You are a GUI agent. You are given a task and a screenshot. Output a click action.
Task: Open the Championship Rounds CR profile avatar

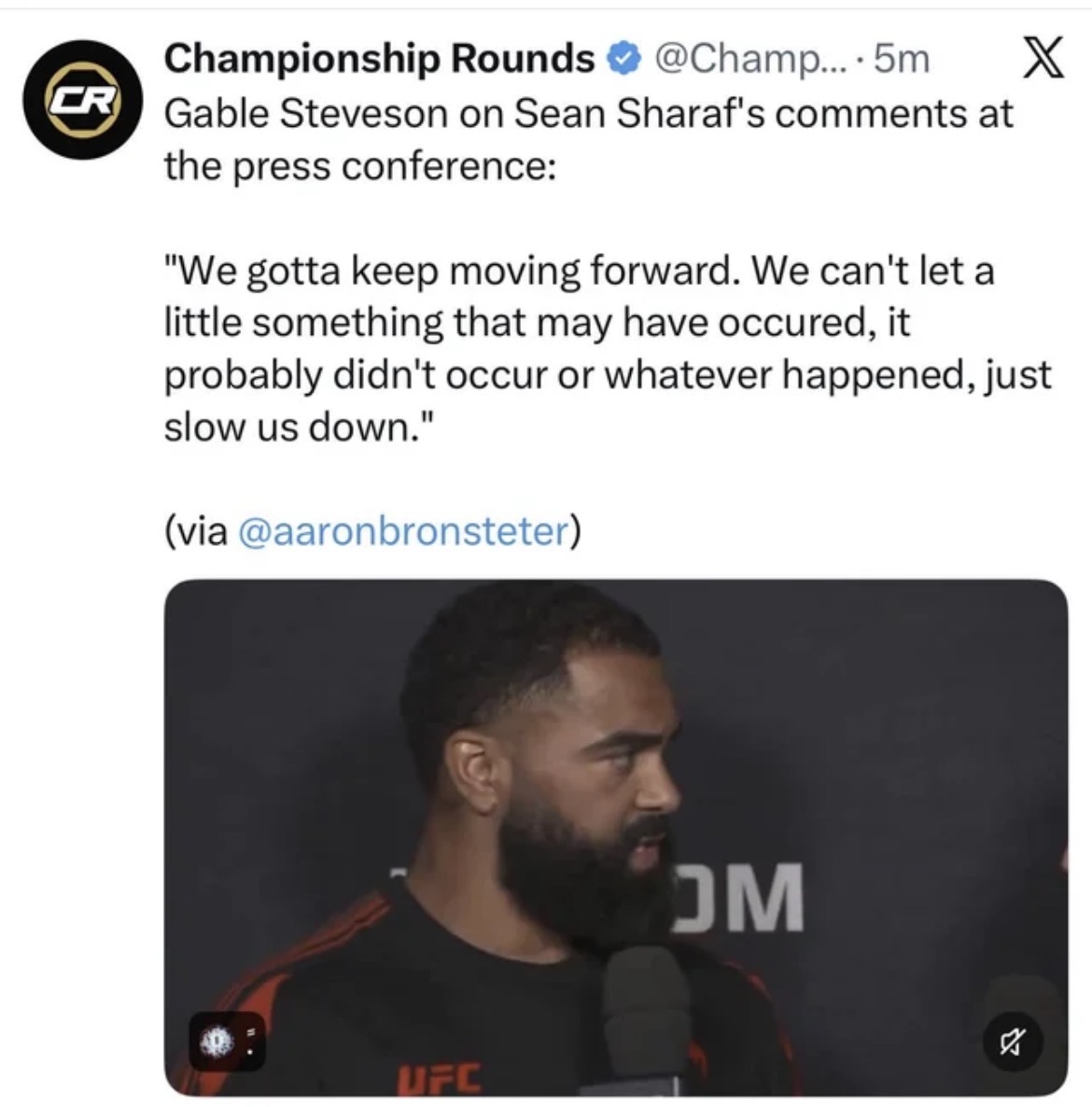tap(82, 100)
